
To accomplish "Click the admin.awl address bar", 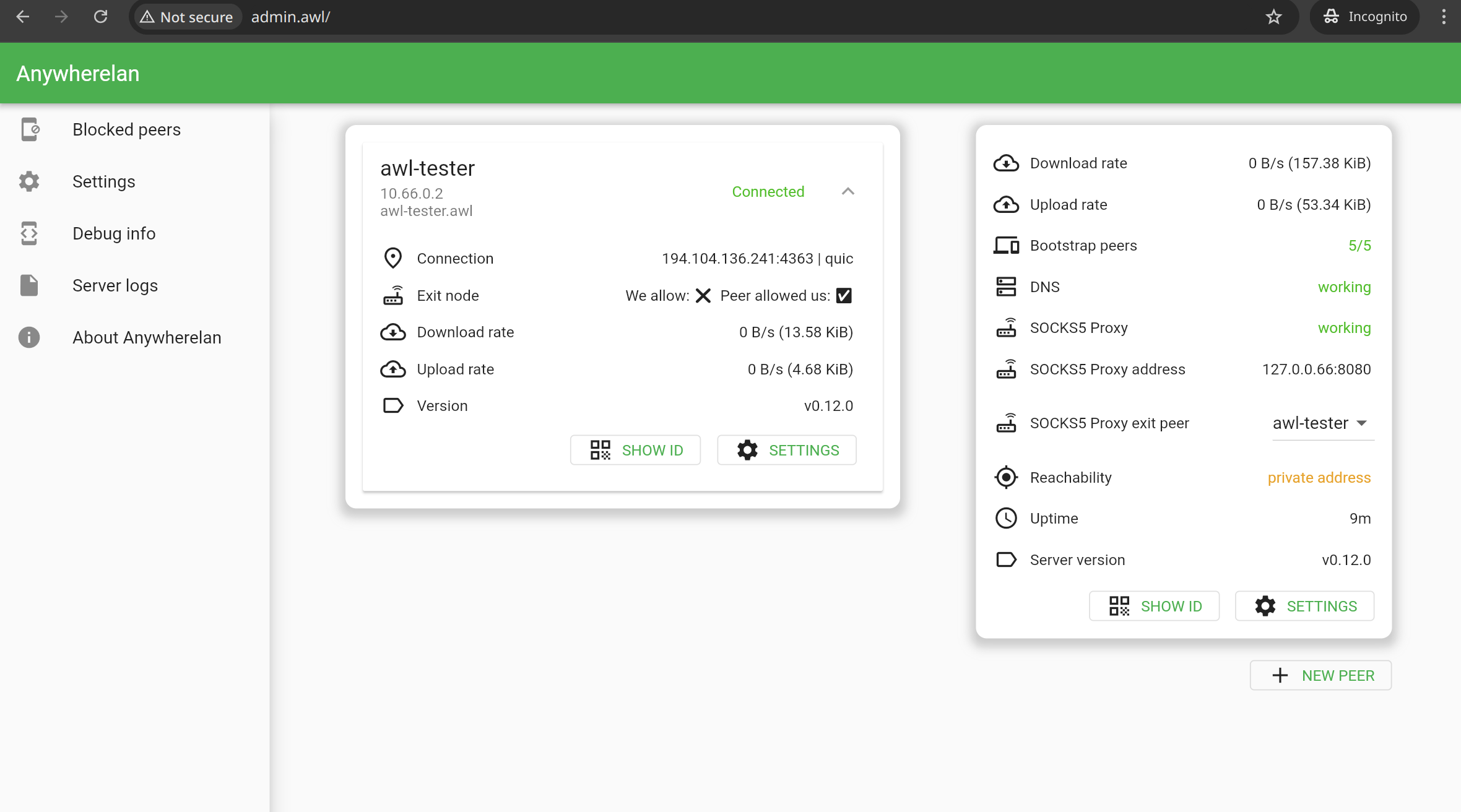I will 290,17.
